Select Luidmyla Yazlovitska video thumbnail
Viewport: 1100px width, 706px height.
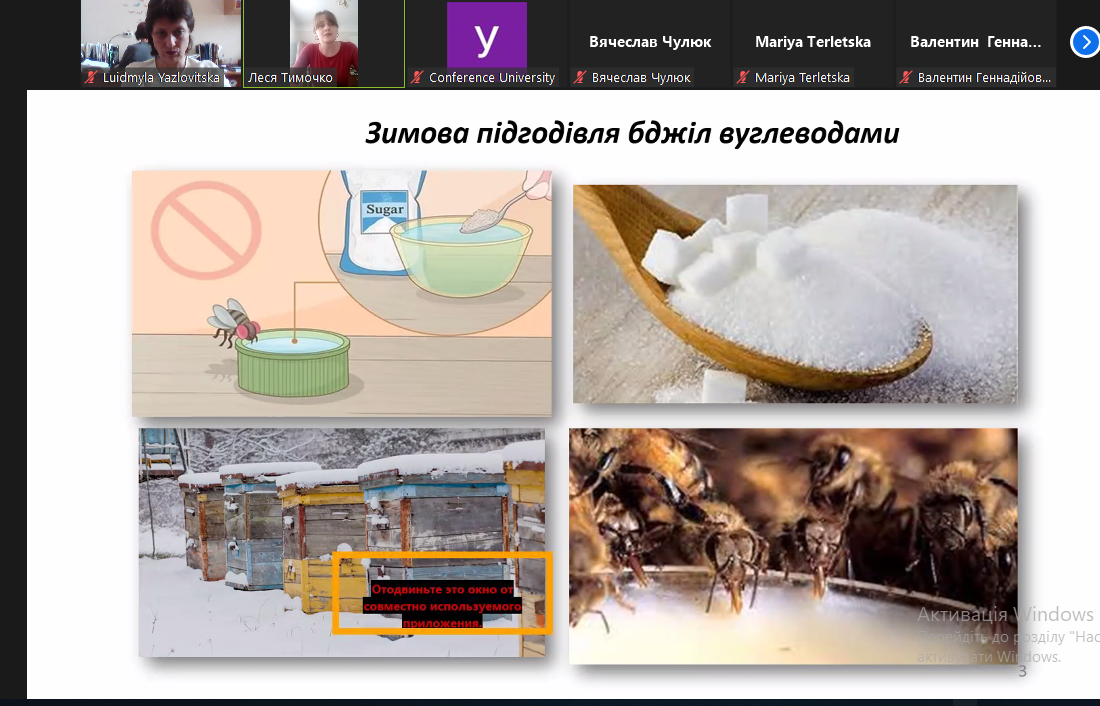[161, 44]
